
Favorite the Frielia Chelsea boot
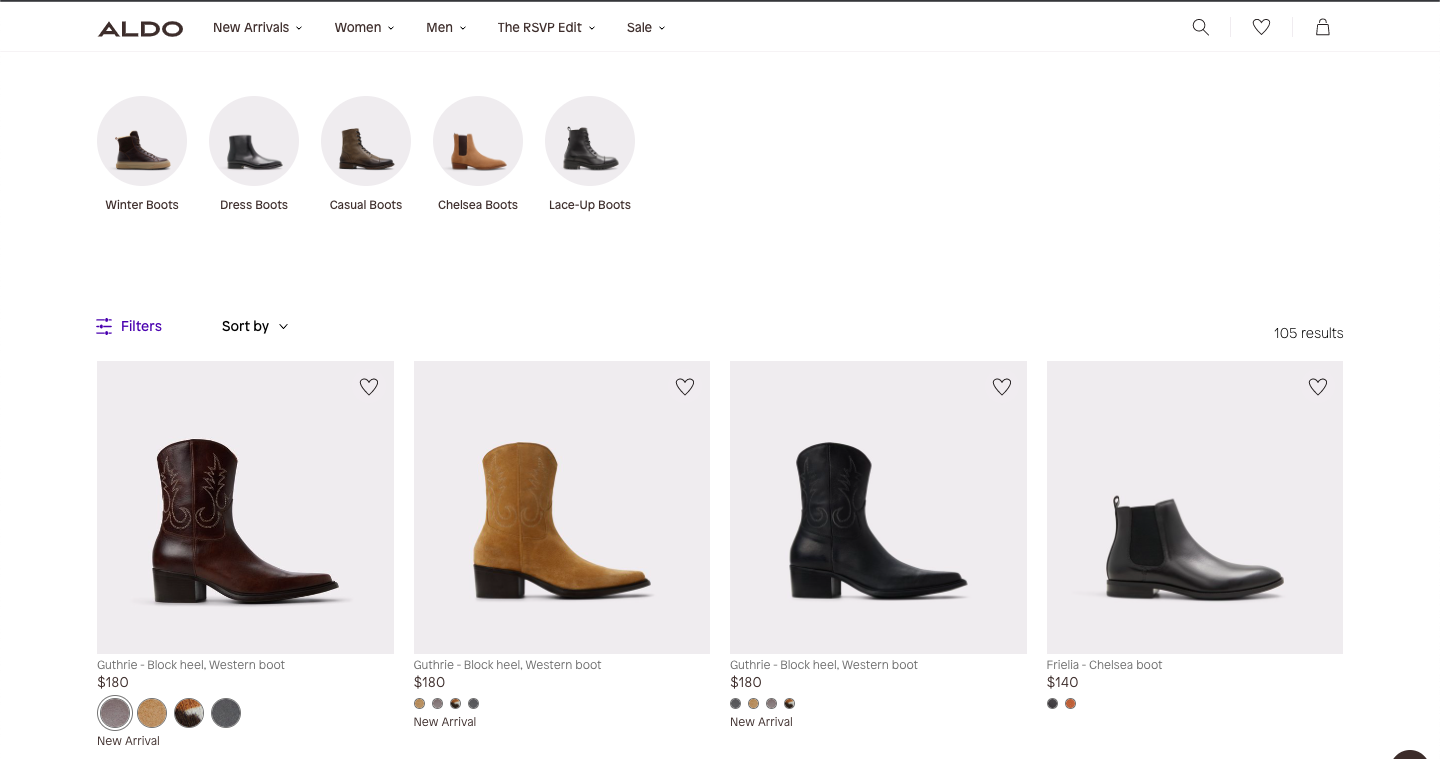coord(1318,387)
